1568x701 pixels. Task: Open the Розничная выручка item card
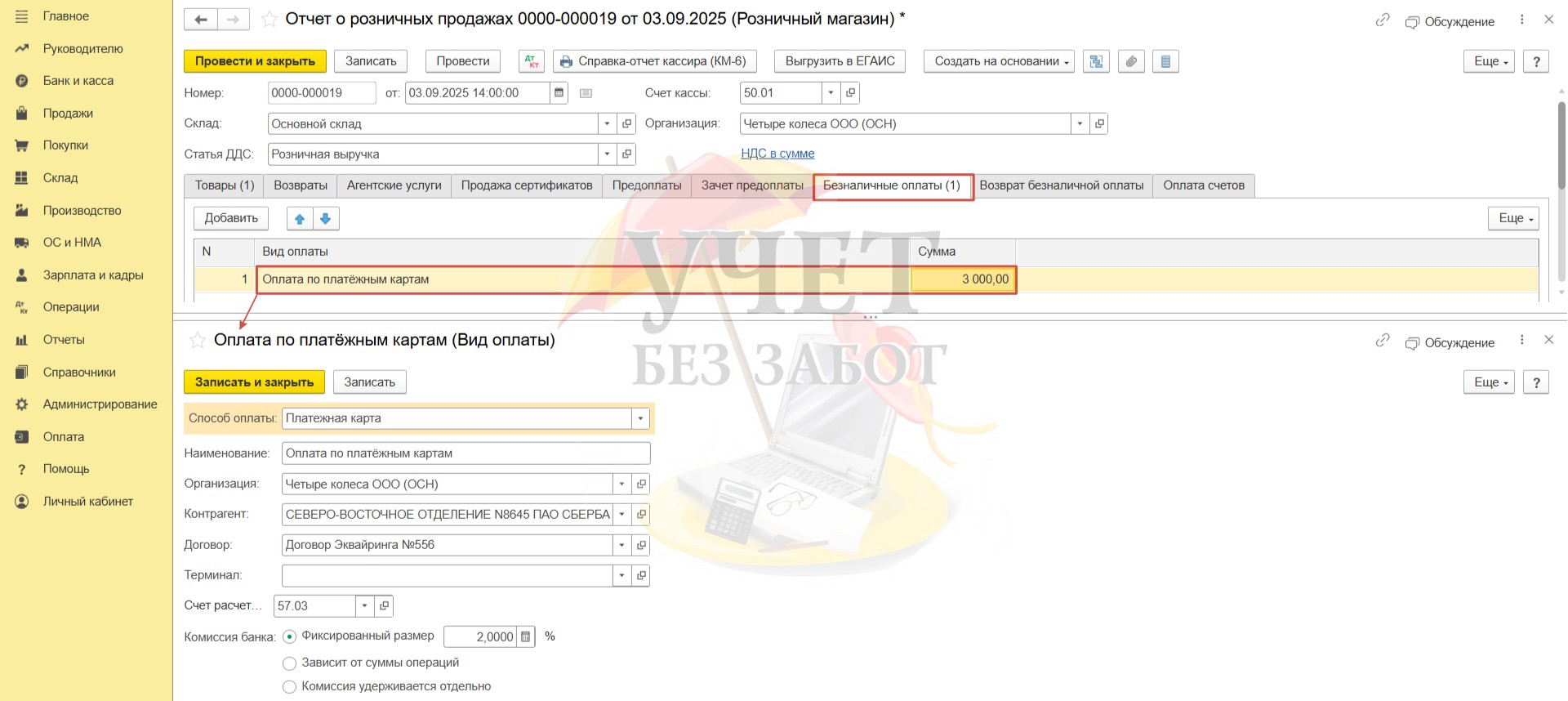[x=626, y=154]
